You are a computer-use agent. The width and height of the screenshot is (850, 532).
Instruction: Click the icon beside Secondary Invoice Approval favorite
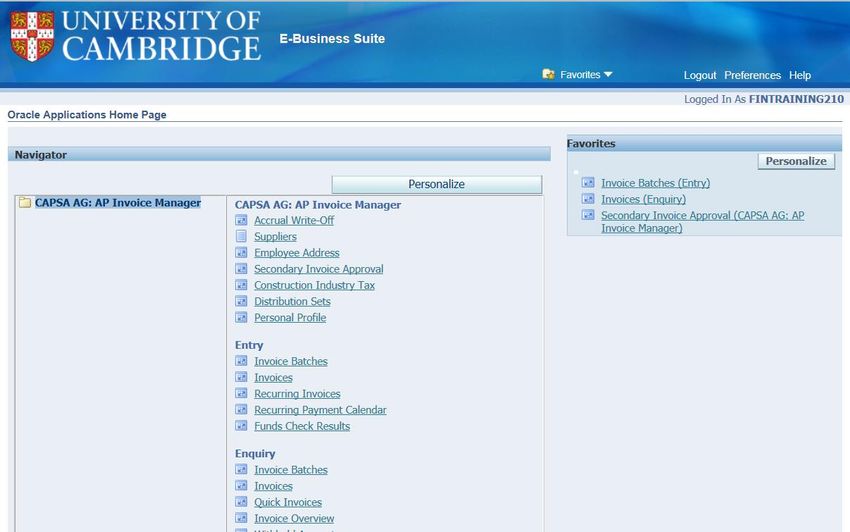pos(588,215)
